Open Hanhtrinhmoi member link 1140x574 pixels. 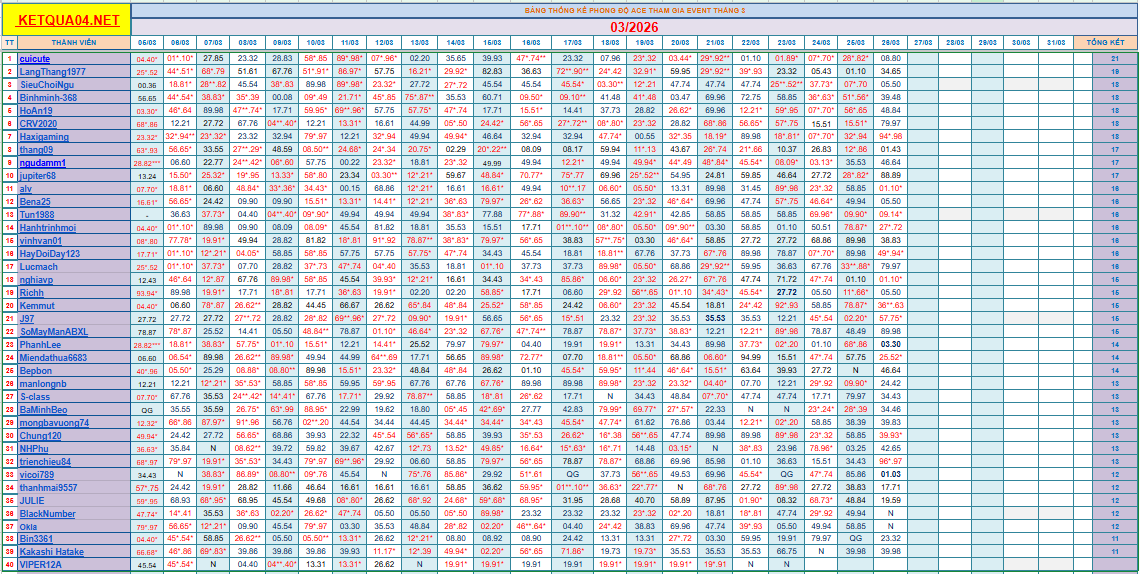(x=48, y=227)
